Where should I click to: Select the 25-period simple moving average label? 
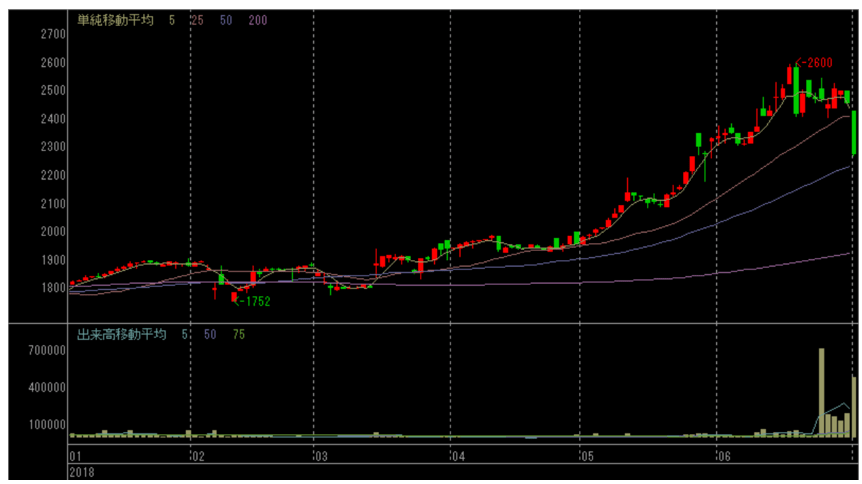pyautogui.click(x=198, y=19)
